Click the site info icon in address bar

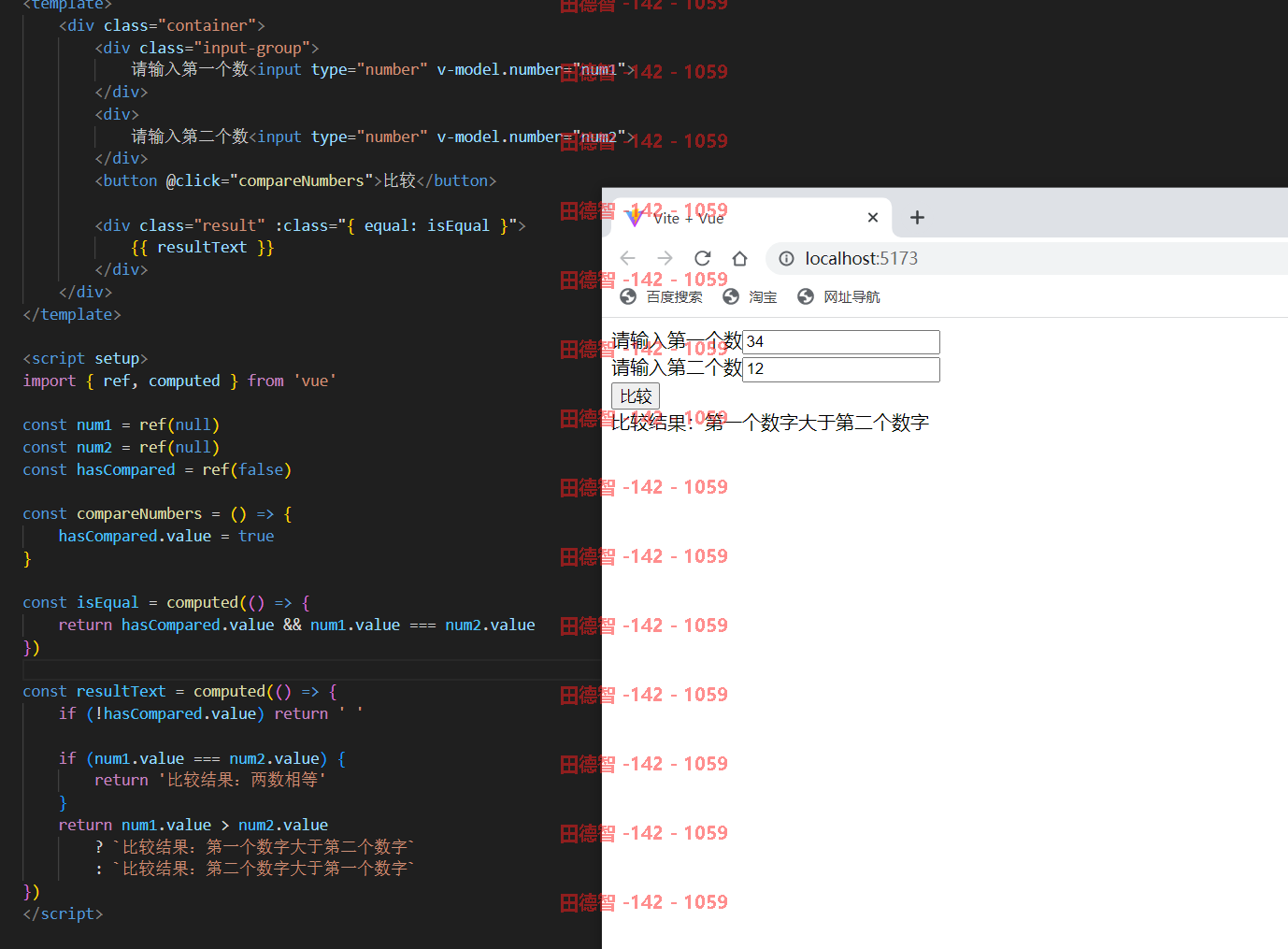(x=787, y=258)
